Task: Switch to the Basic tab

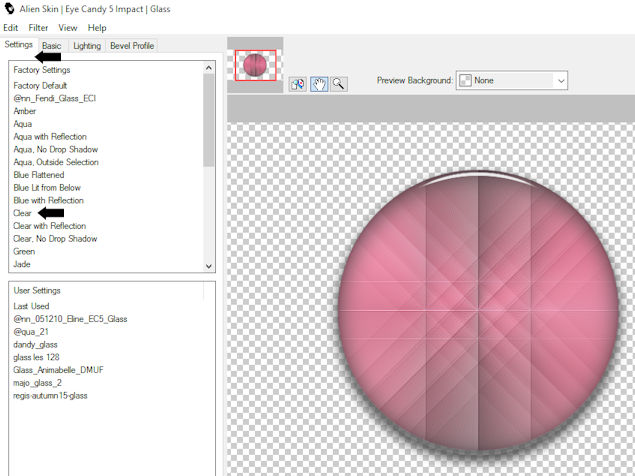Action: click(52, 46)
